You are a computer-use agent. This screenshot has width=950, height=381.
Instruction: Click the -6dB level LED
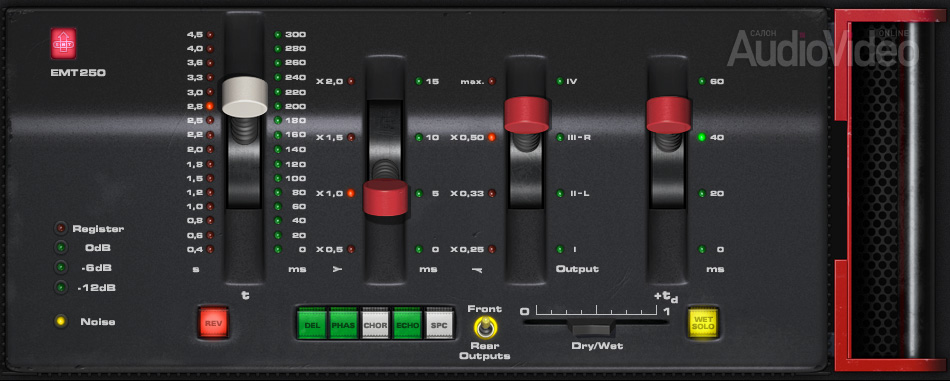pyautogui.click(x=61, y=267)
